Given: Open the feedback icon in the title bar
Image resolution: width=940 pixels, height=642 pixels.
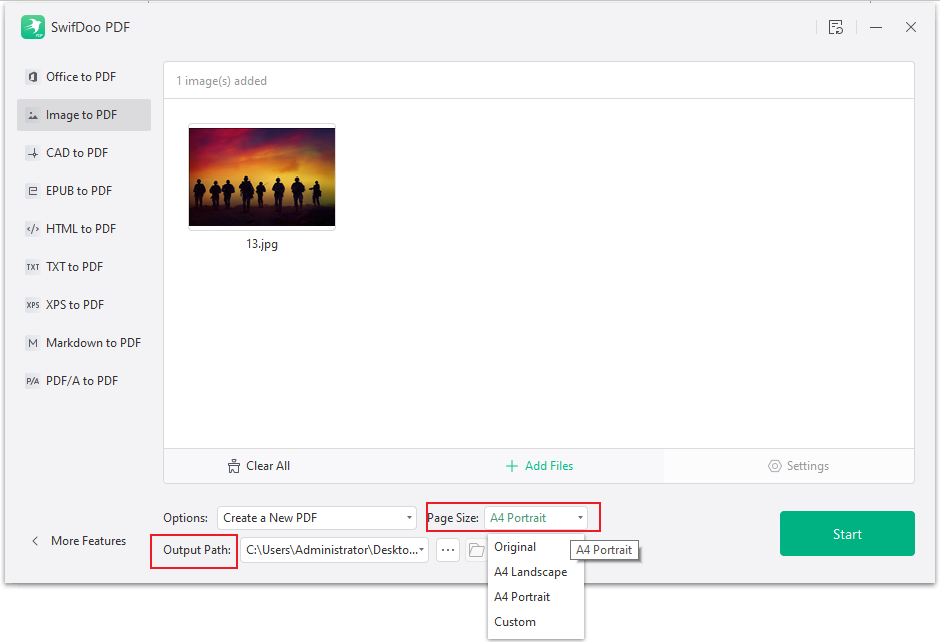Looking at the screenshot, I should (836, 27).
